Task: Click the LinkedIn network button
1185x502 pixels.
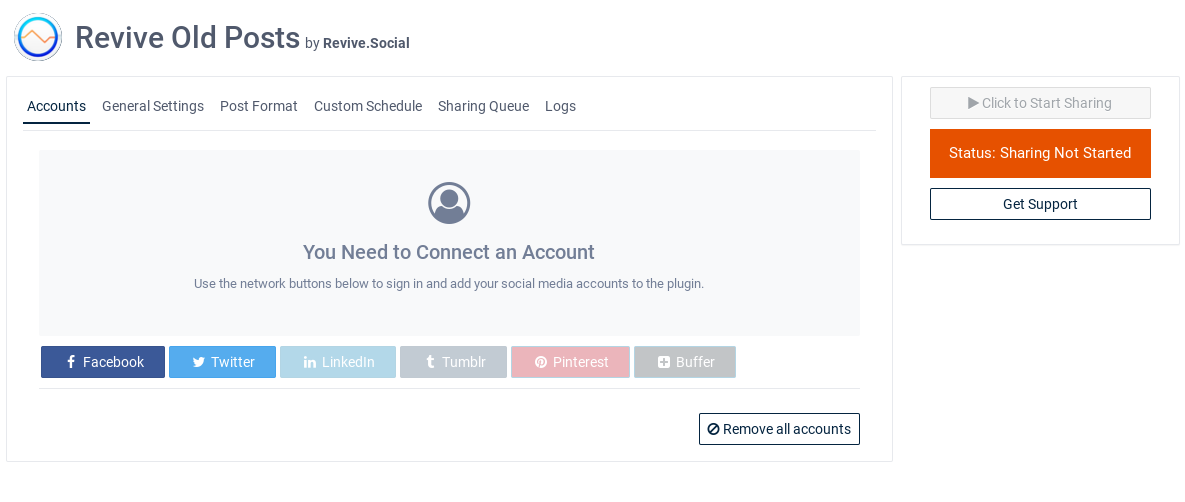Action: 338,362
